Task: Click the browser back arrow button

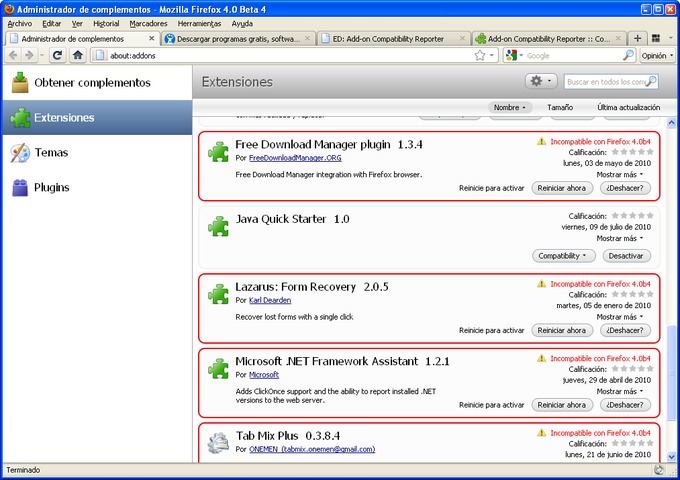Action: click(13, 55)
